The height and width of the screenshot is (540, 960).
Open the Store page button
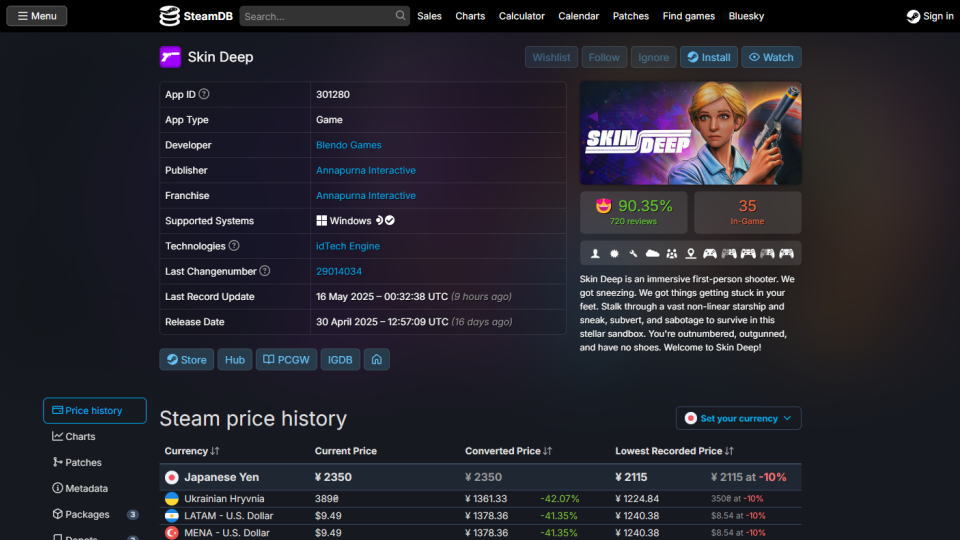click(187, 359)
